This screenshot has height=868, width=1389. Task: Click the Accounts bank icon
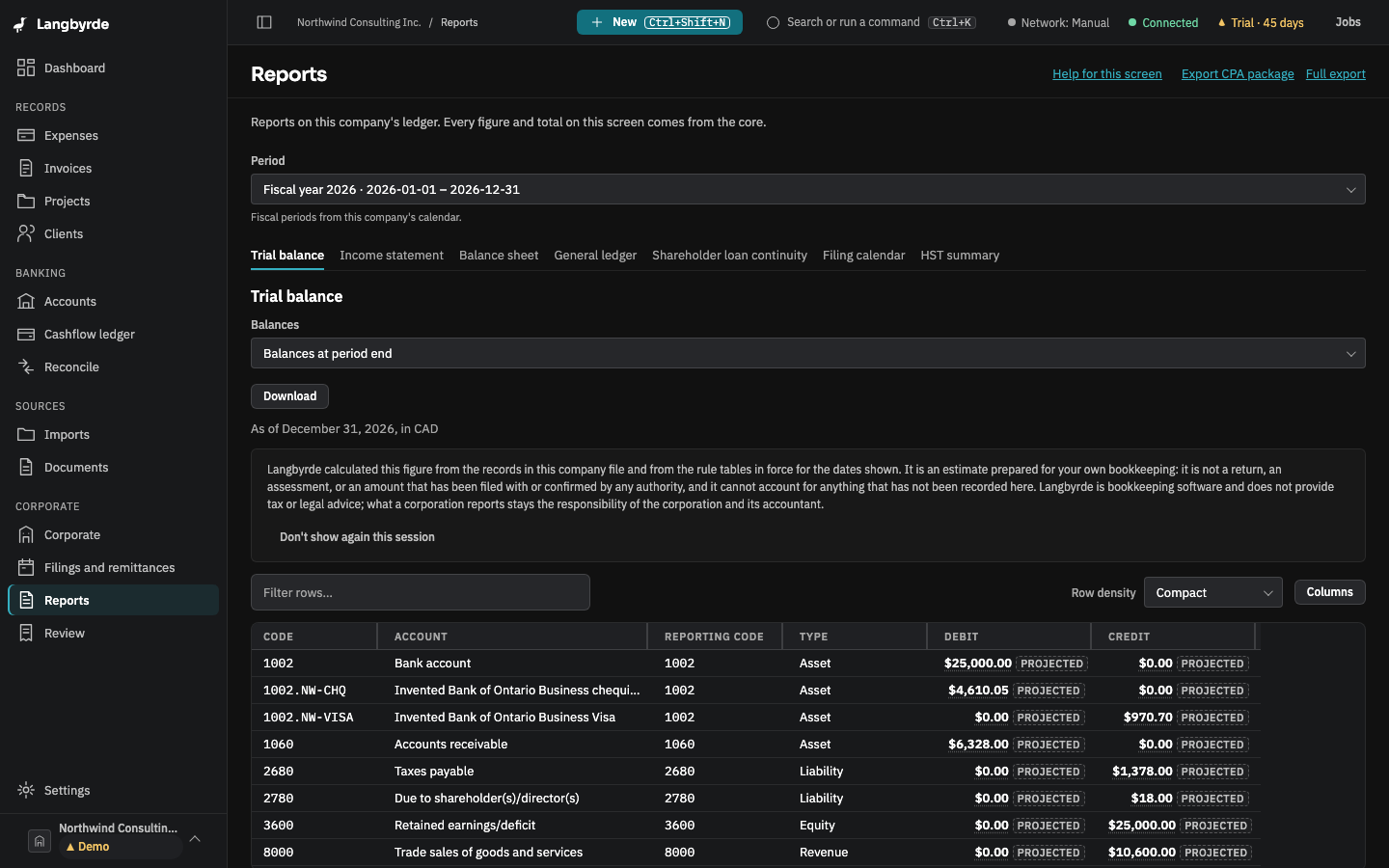point(26,301)
